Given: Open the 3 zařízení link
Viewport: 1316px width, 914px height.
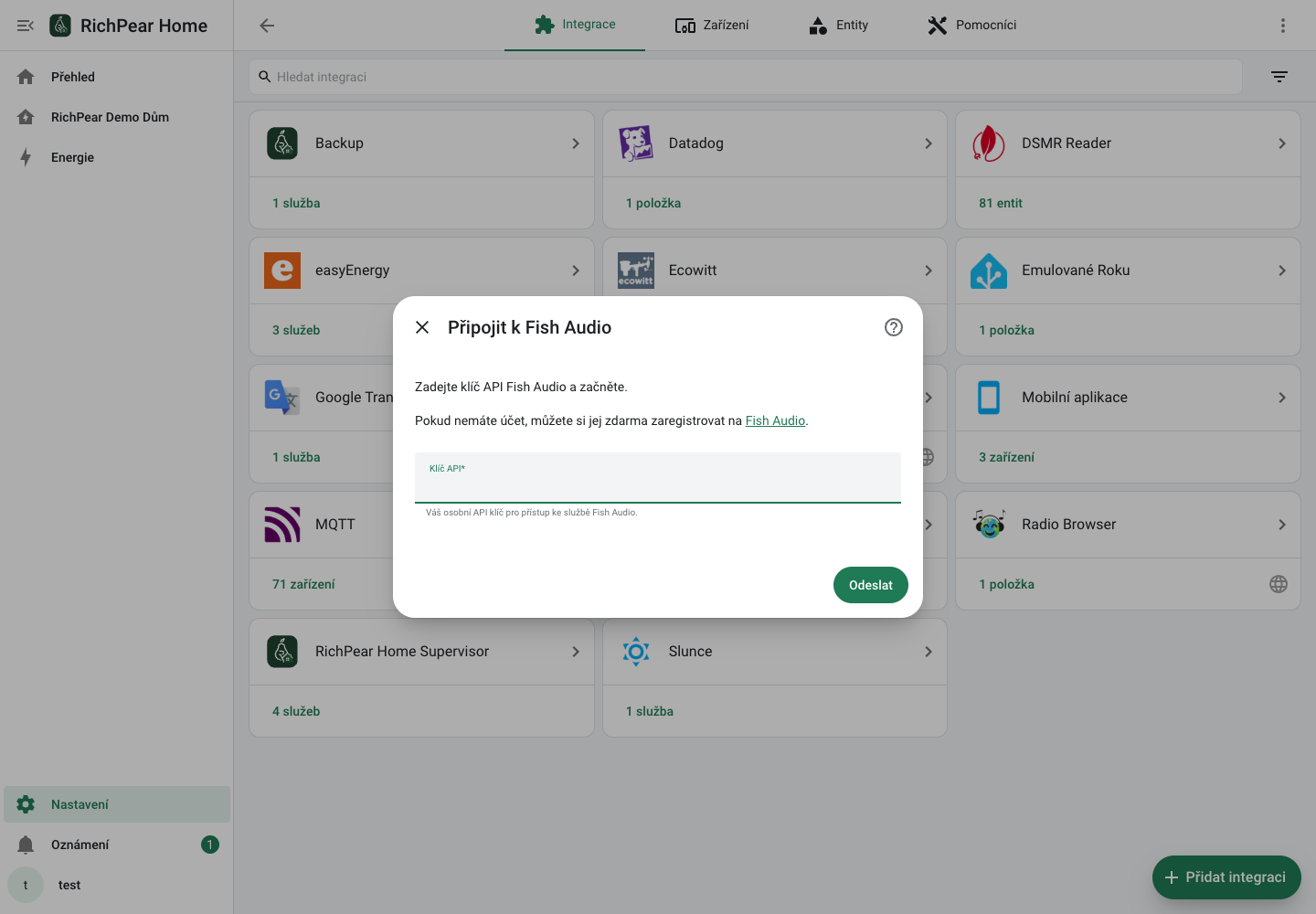Looking at the screenshot, I should click(x=1007, y=457).
